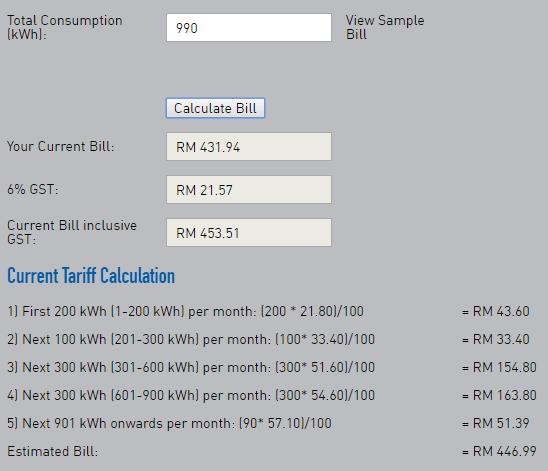Click the RM 446.99 estimated total
The height and width of the screenshot is (471, 548).
point(499,451)
